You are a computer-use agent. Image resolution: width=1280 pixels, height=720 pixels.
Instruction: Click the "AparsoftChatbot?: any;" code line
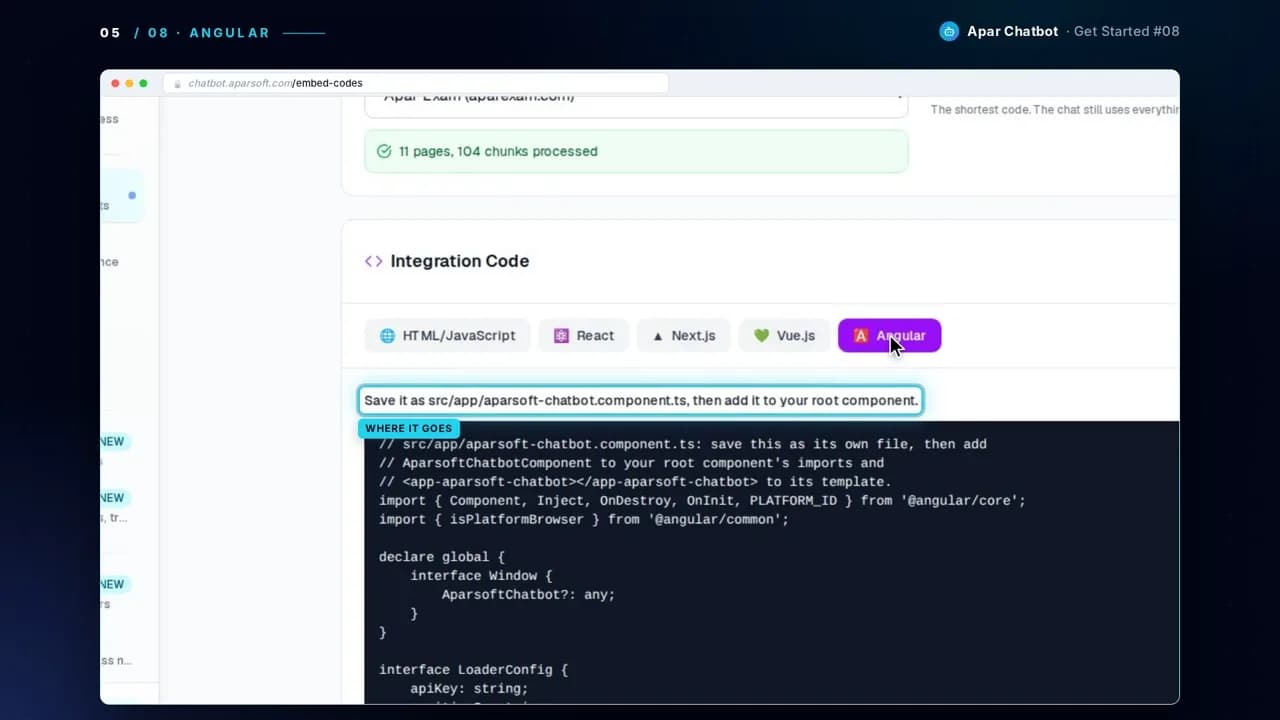[528, 595]
